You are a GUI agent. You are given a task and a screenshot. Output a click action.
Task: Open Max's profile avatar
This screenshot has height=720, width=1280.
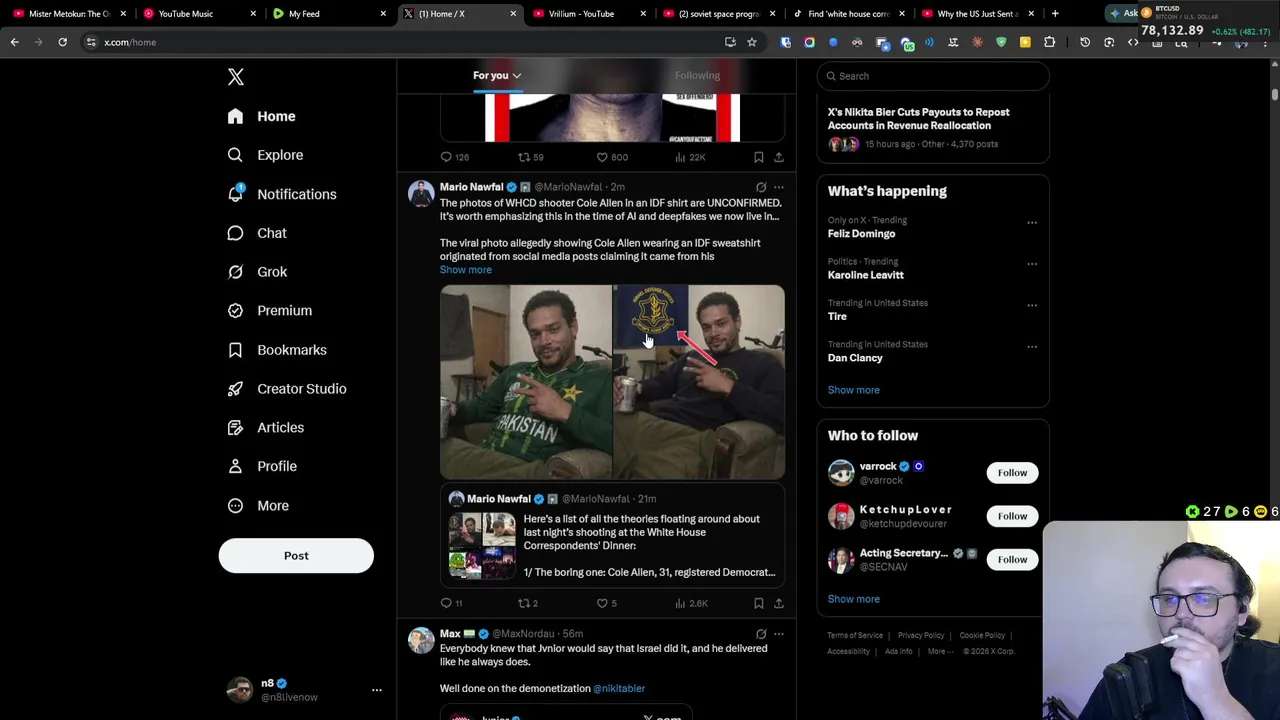click(x=421, y=640)
